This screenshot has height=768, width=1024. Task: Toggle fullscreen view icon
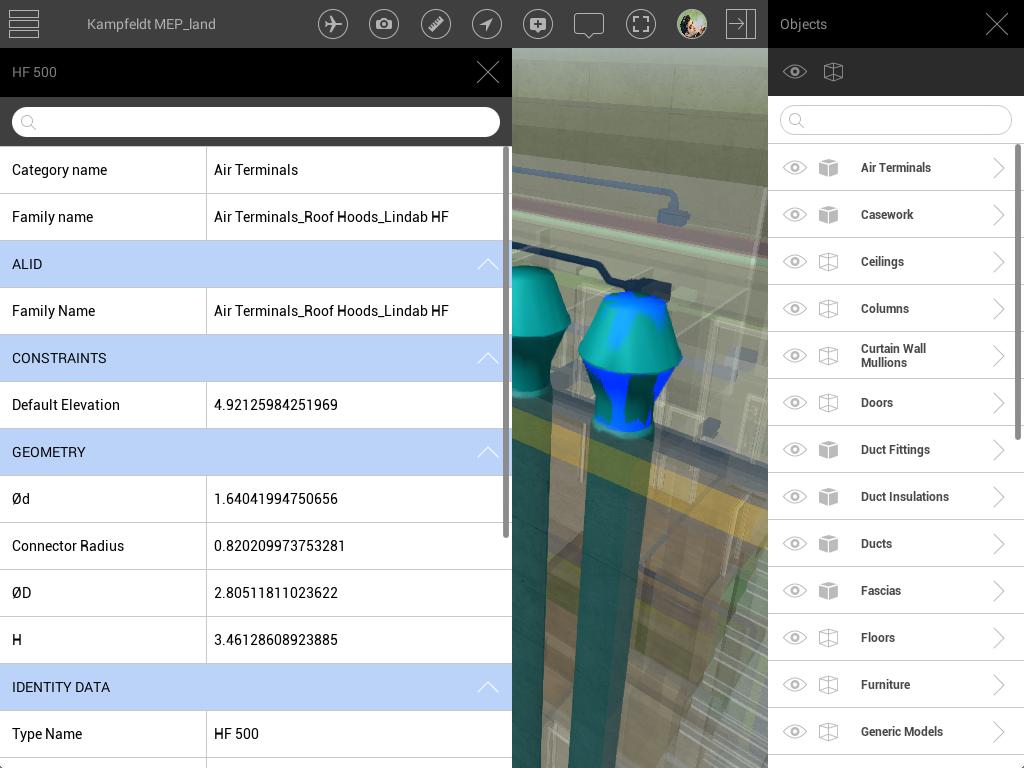(x=641, y=24)
